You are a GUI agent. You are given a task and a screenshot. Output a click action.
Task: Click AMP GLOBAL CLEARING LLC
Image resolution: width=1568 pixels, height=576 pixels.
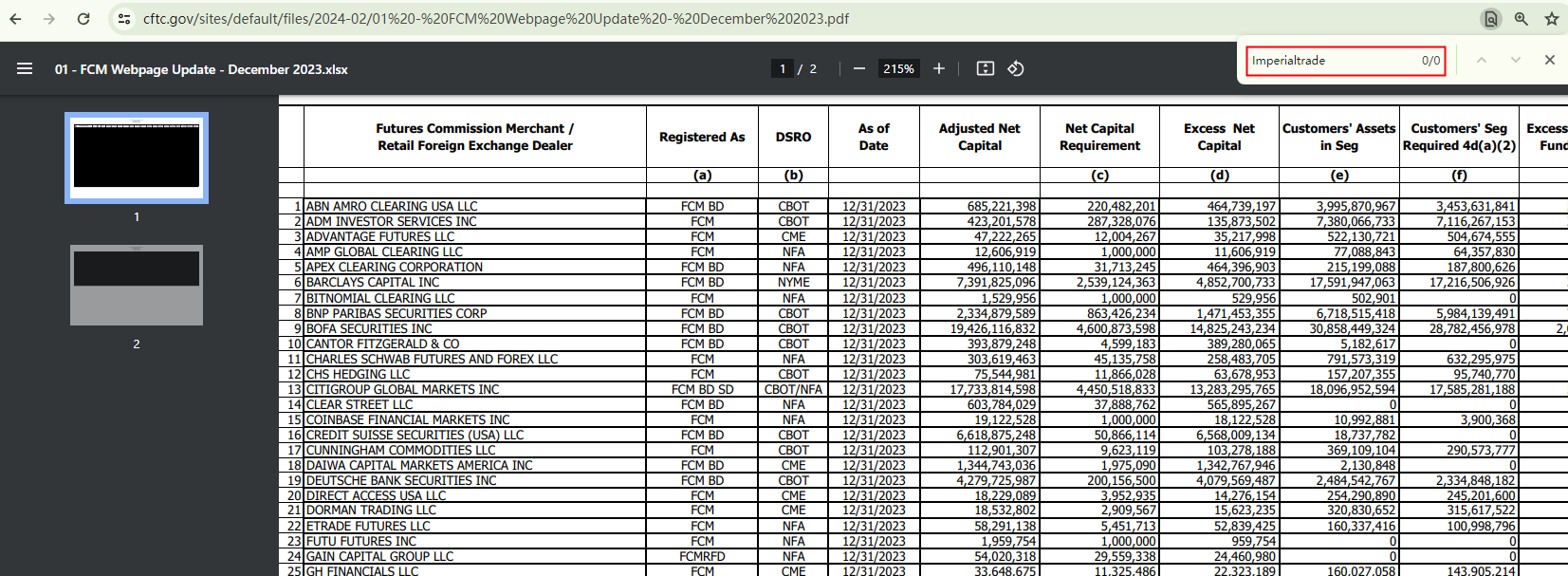point(384,251)
